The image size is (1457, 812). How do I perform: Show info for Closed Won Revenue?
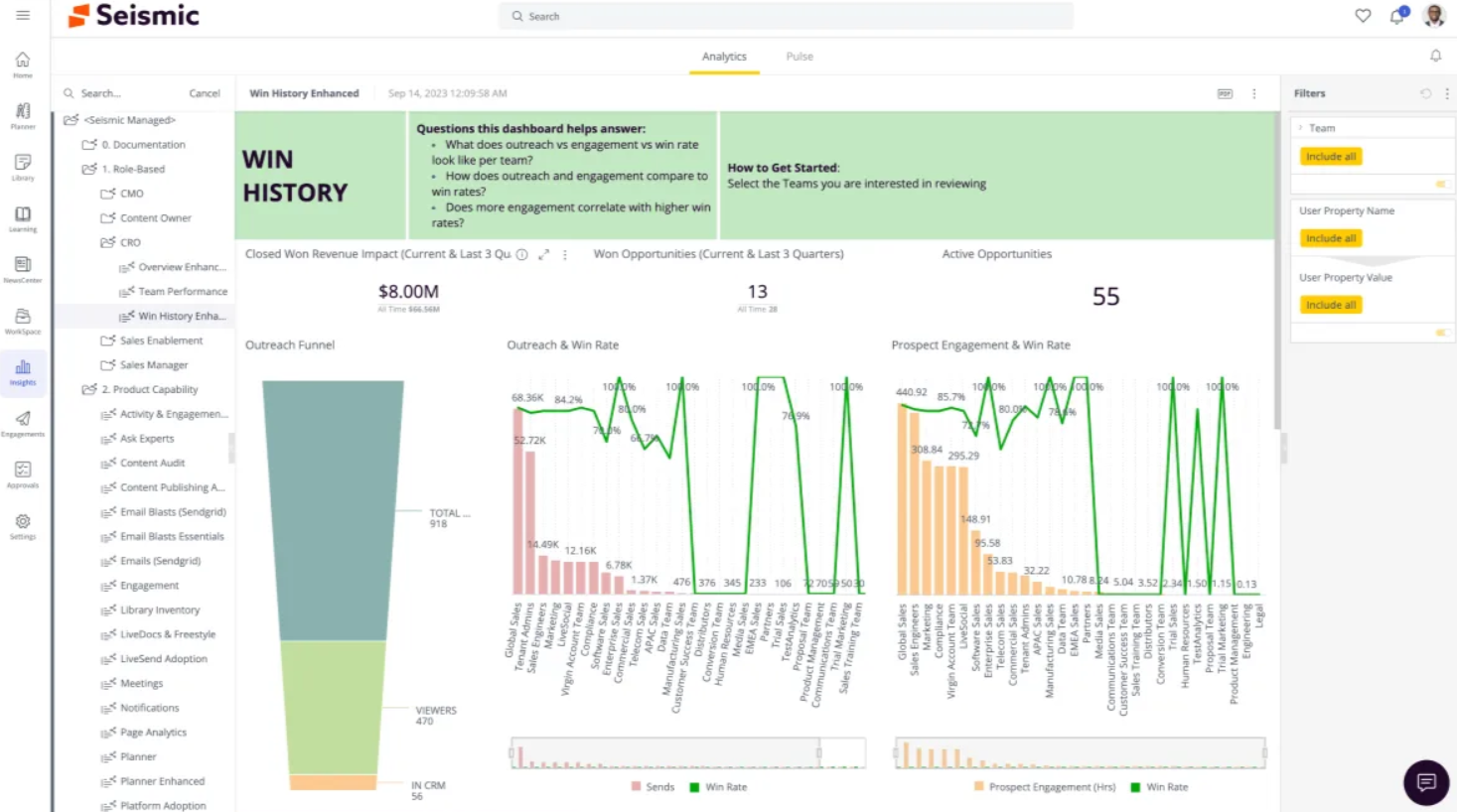pos(521,255)
